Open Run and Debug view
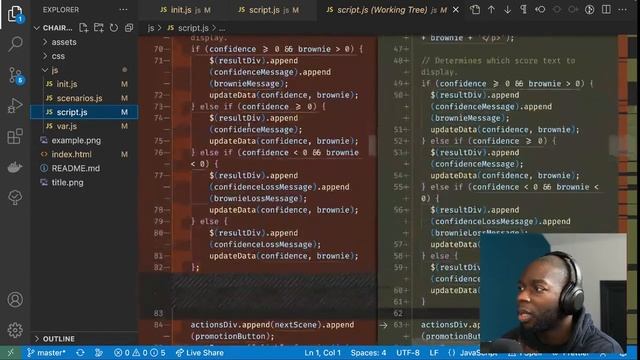This screenshot has height=360, width=640. click(15, 106)
